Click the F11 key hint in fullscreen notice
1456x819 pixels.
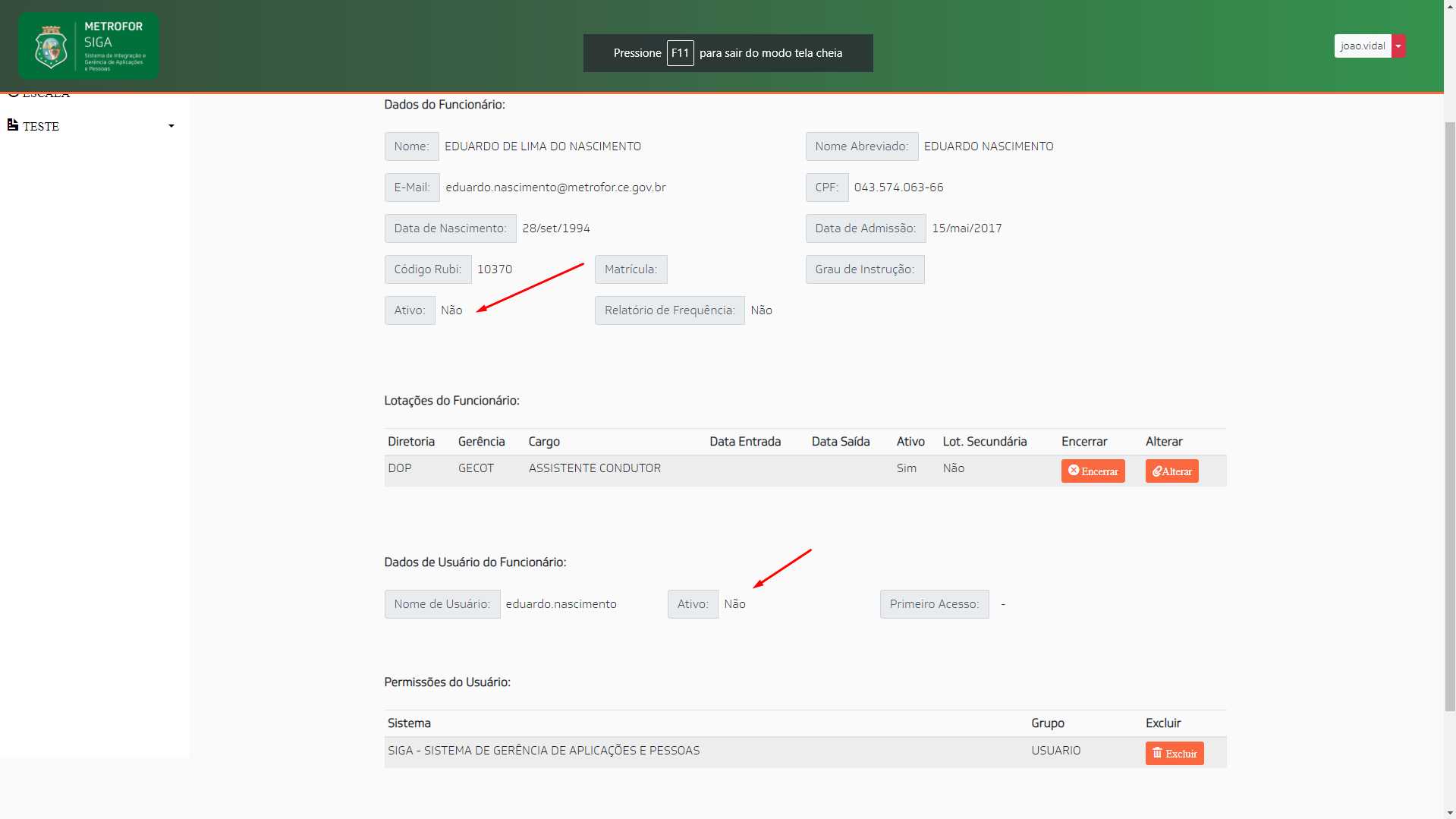click(680, 53)
